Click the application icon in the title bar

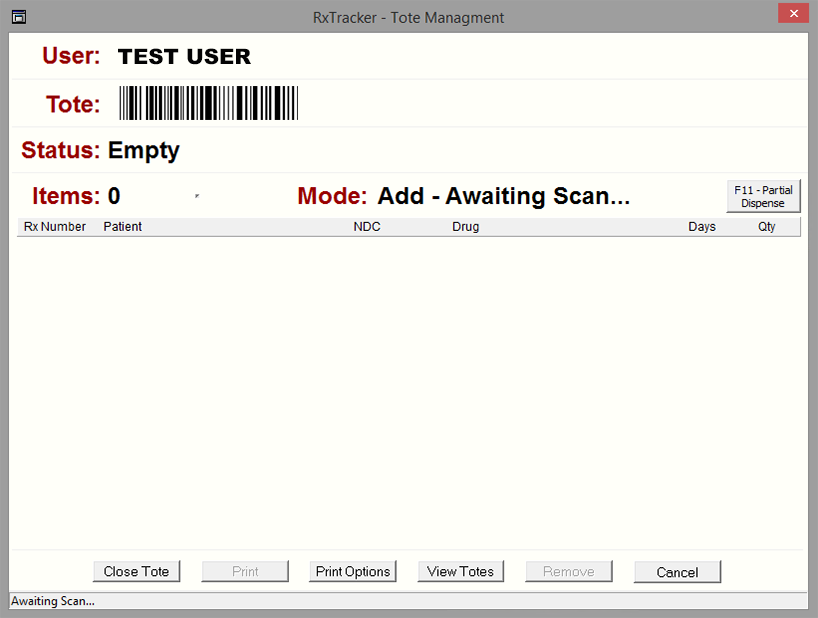pyautogui.click(x=19, y=17)
